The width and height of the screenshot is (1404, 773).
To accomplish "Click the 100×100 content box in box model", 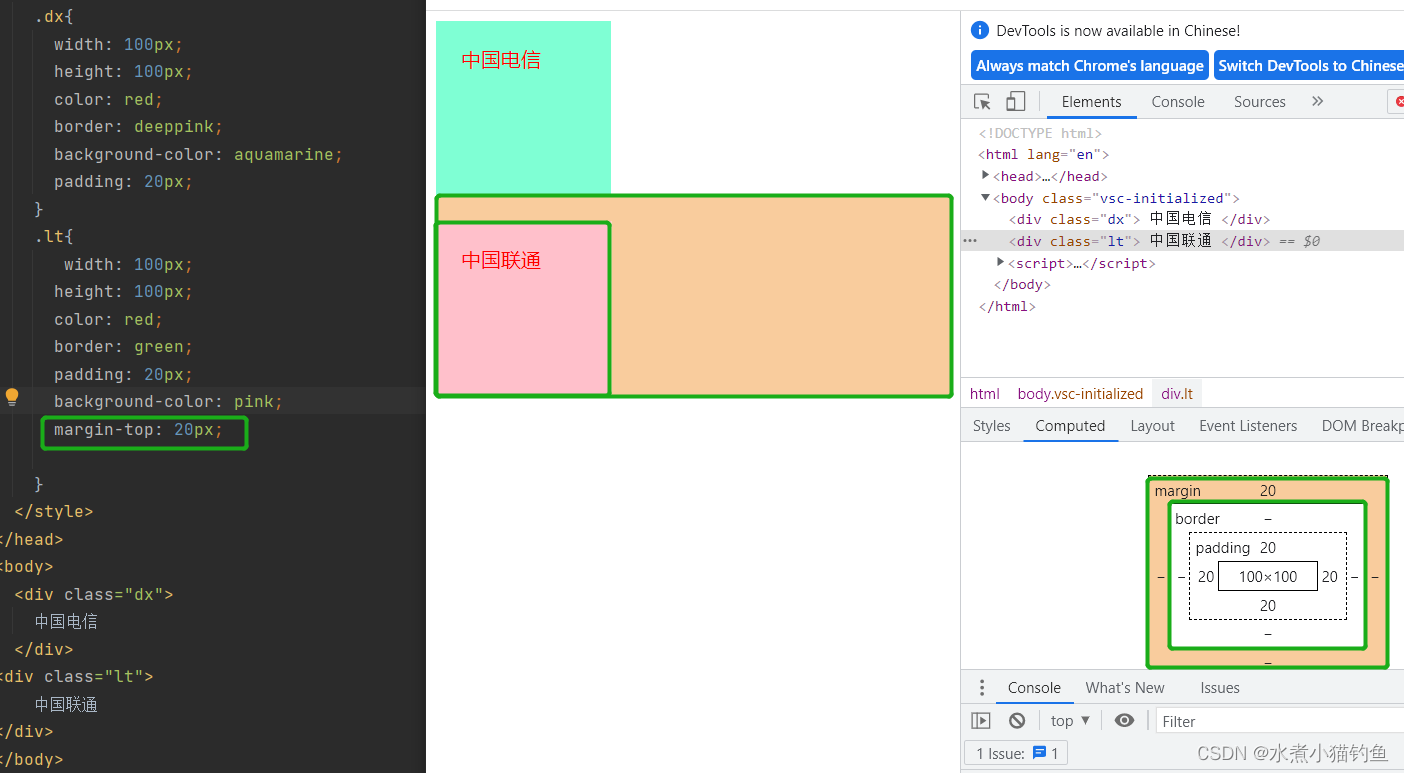I will (x=1268, y=576).
